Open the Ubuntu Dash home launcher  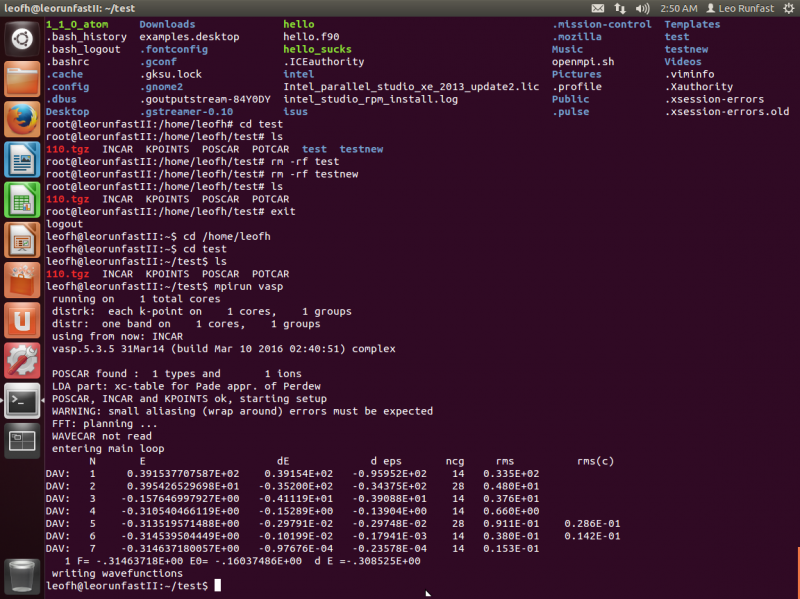click(x=22, y=39)
